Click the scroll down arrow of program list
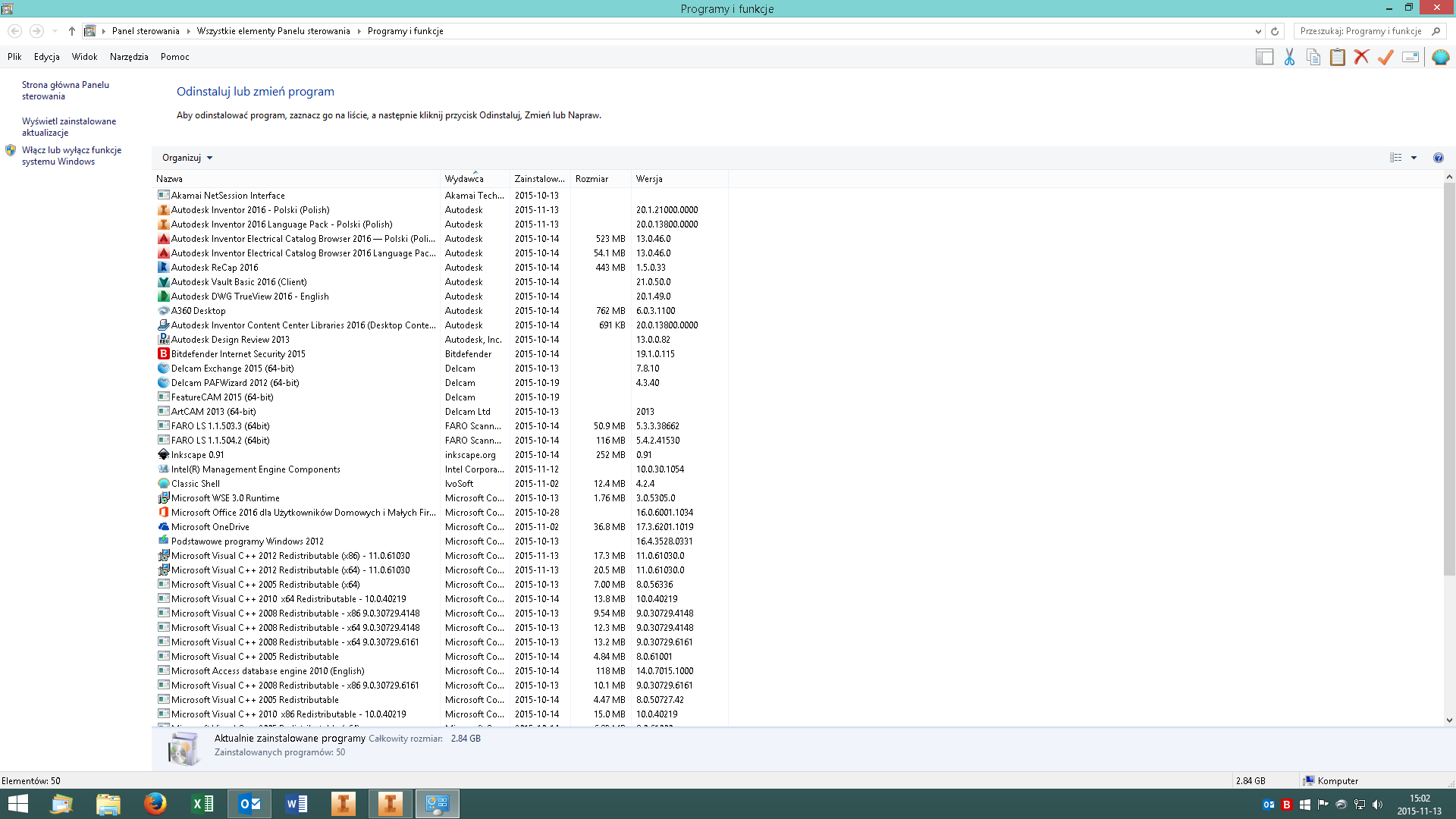 (x=1449, y=720)
